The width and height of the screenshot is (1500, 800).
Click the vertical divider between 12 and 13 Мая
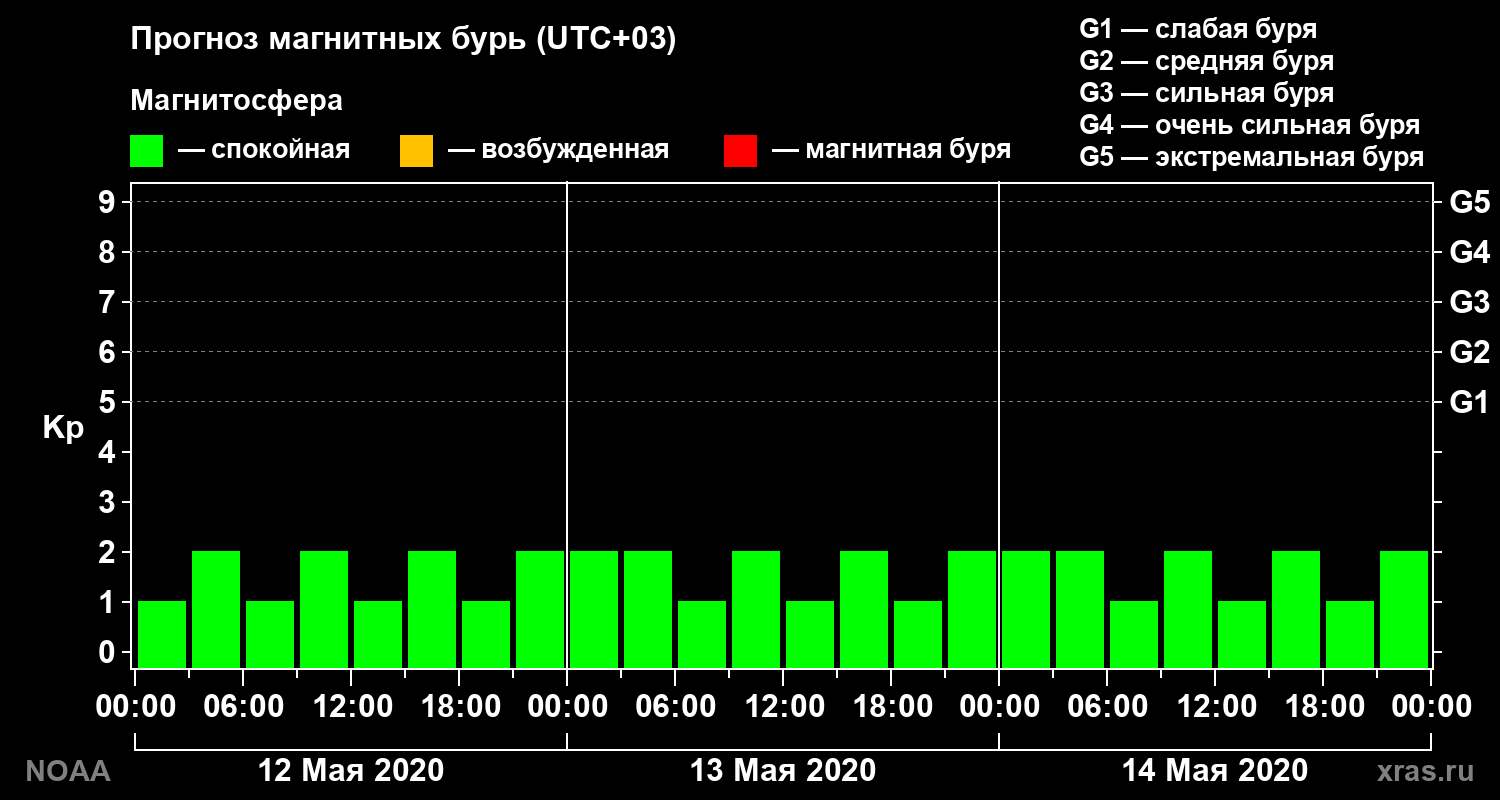567,425
